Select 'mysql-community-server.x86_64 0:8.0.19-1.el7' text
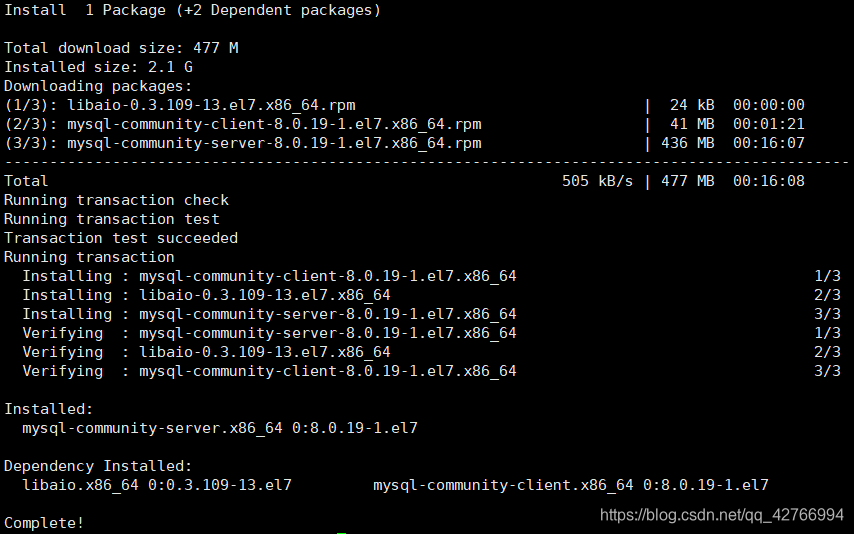The width and height of the screenshot is (854, 534). point(220,428)
